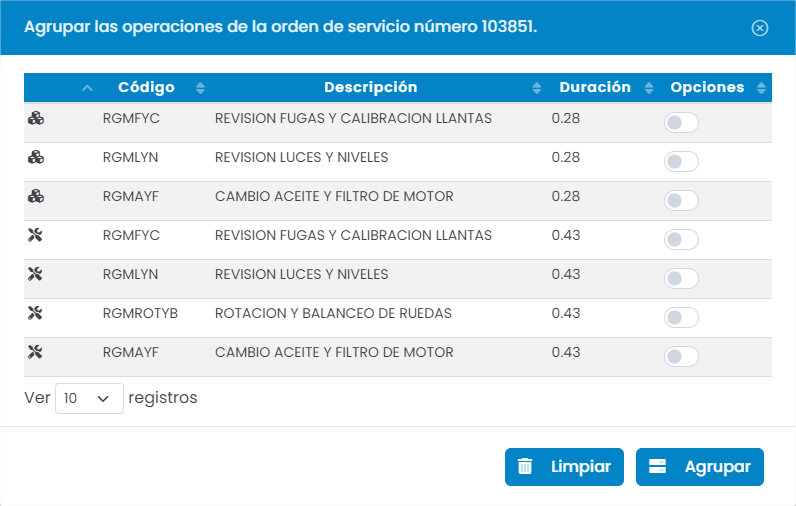Close the dialog with the X icon

tap(759, 28)
